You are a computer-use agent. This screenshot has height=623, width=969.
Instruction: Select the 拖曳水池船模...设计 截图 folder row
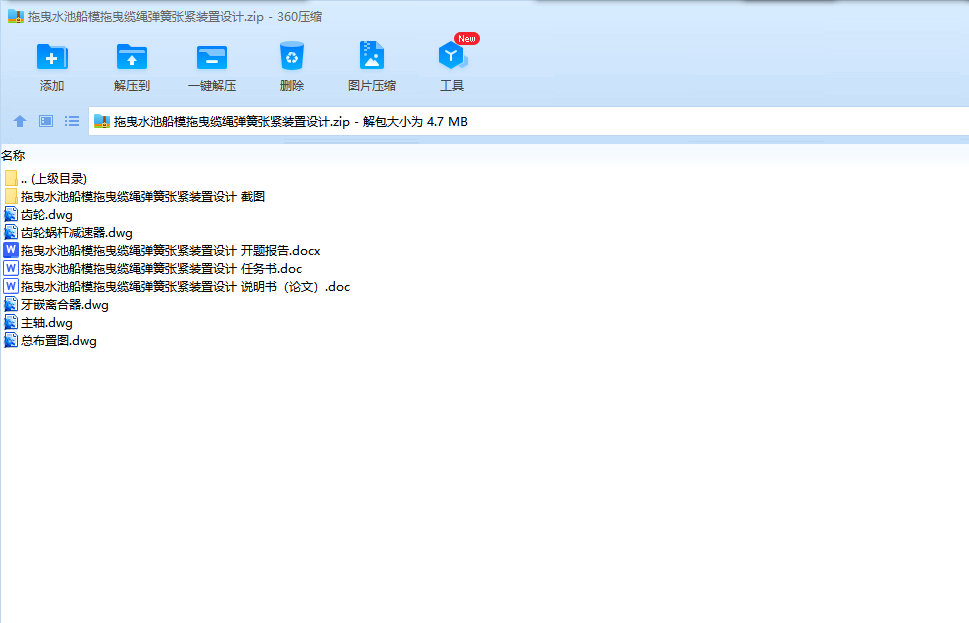pyautogui.click(x=134, y=197)
